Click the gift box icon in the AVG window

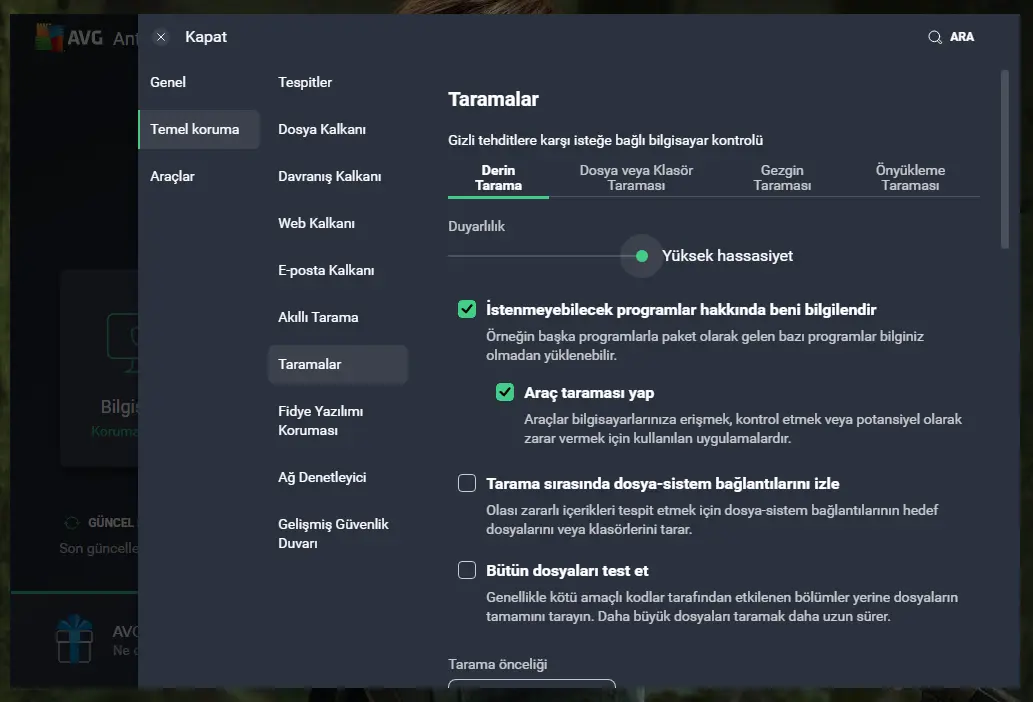(x=74, y=639)
